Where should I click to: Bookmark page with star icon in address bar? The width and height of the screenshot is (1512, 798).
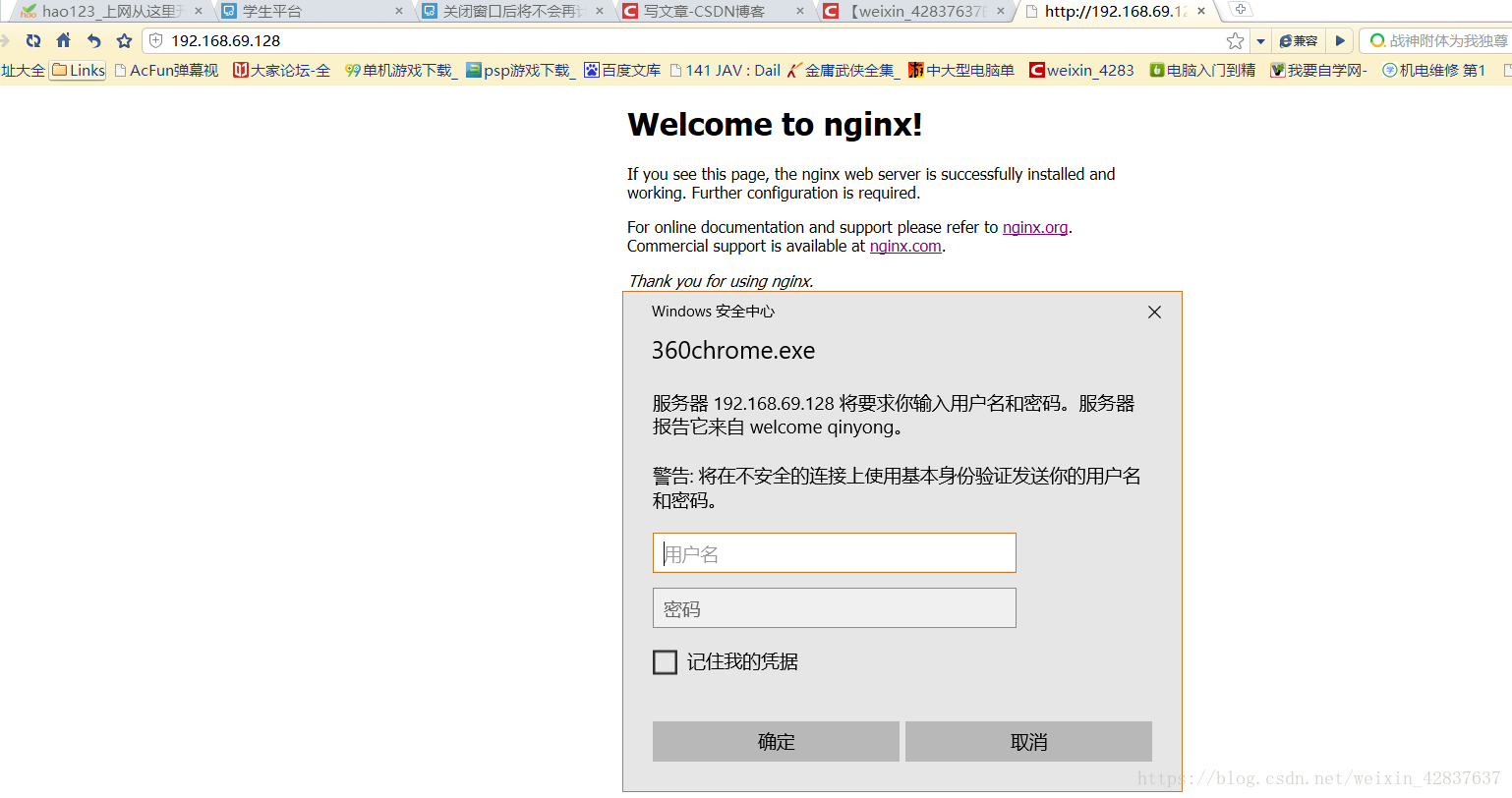1236,40
